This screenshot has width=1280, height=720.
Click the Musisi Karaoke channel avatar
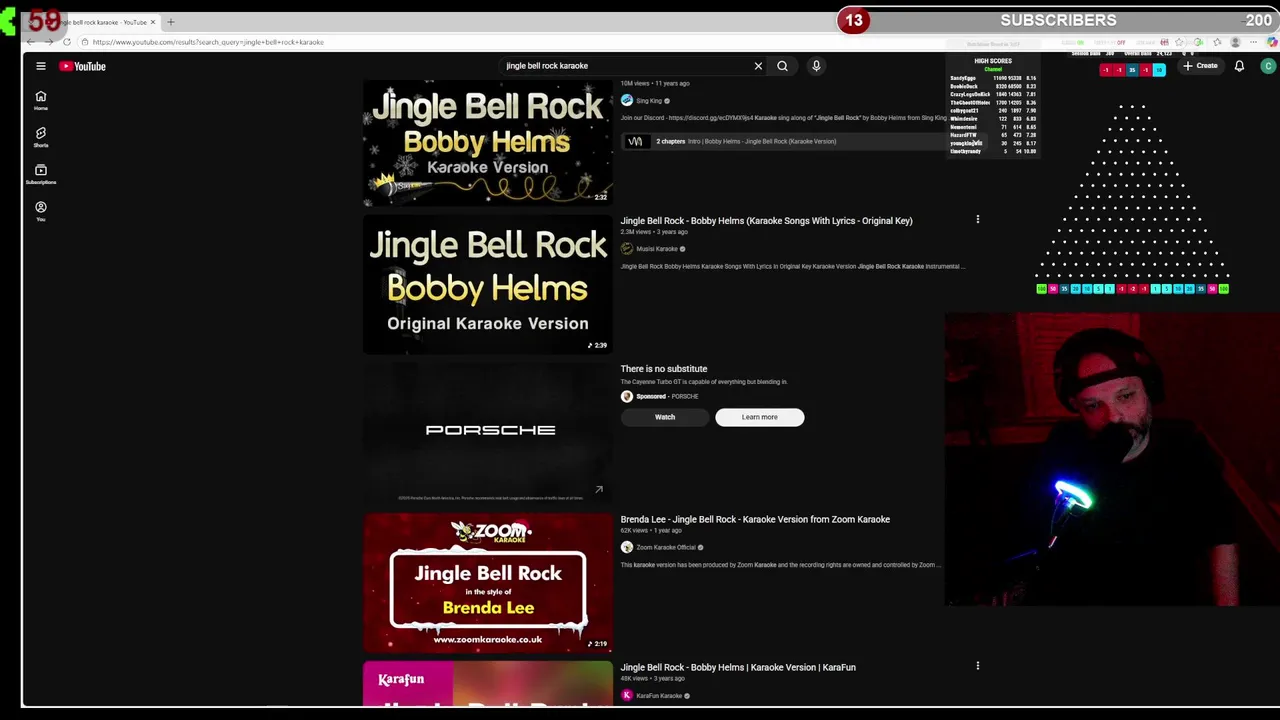(x=627, y=249)
